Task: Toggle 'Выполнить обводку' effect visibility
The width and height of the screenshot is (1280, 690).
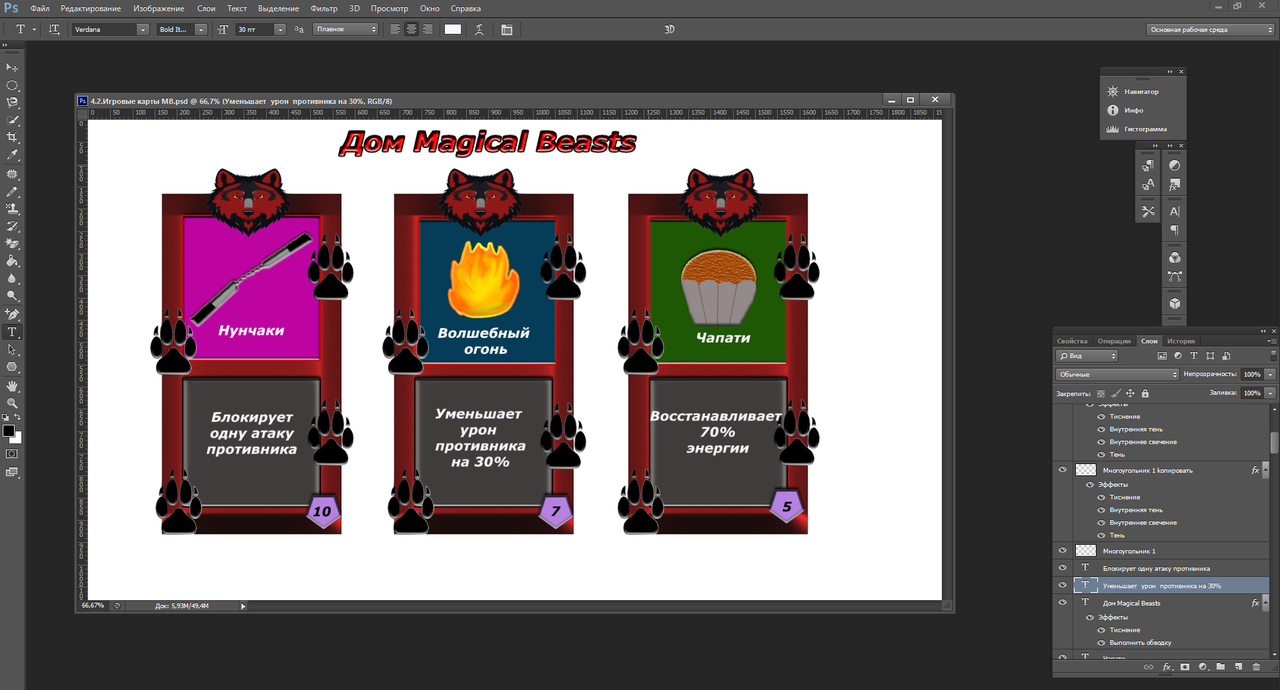Action: [x=1102, y=642]
